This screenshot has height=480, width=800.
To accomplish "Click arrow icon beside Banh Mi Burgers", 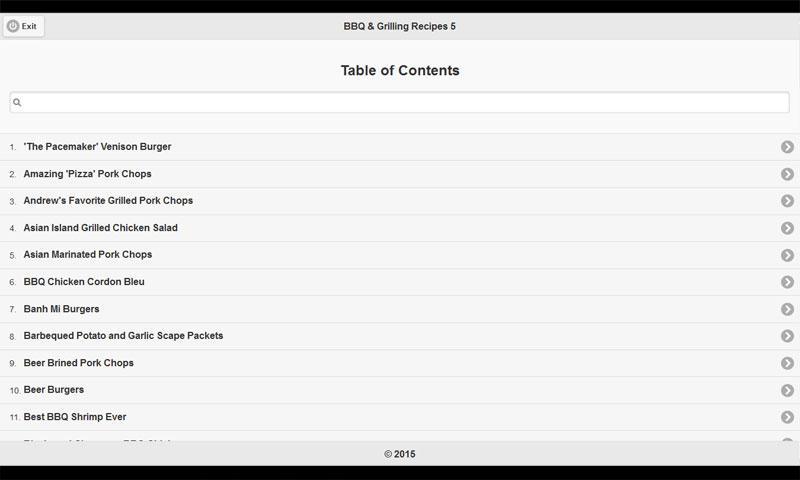I will [x=787, y=309].
